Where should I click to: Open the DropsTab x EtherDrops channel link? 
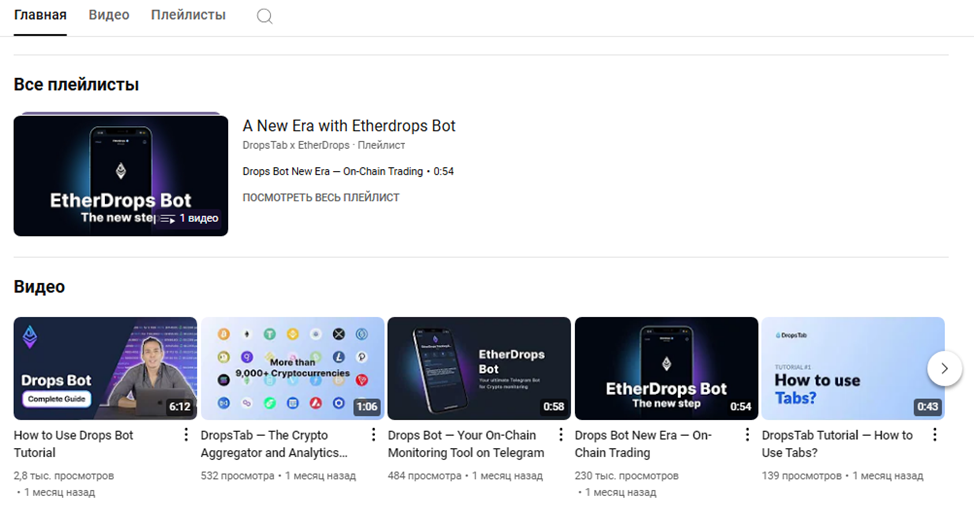[296, 145]
